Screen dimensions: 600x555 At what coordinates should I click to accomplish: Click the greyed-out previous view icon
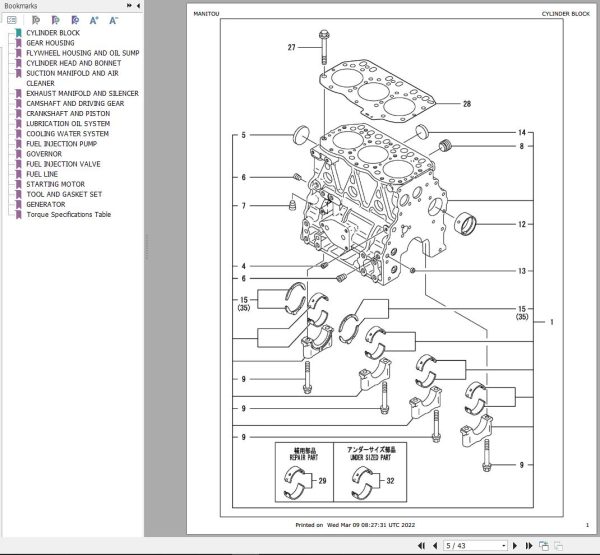click(x=558, y=546)
